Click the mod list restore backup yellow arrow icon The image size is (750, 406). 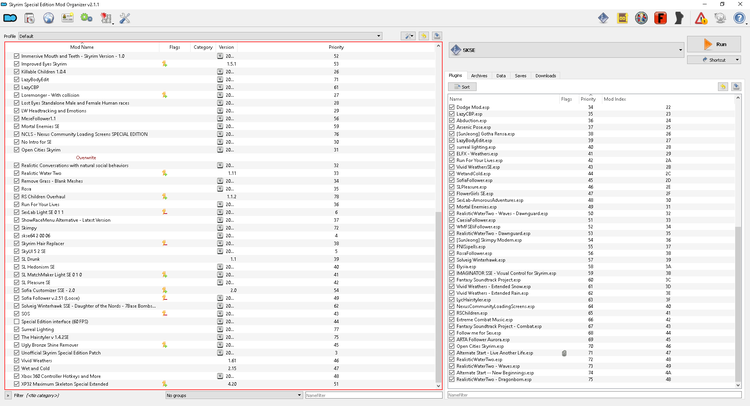423,36
